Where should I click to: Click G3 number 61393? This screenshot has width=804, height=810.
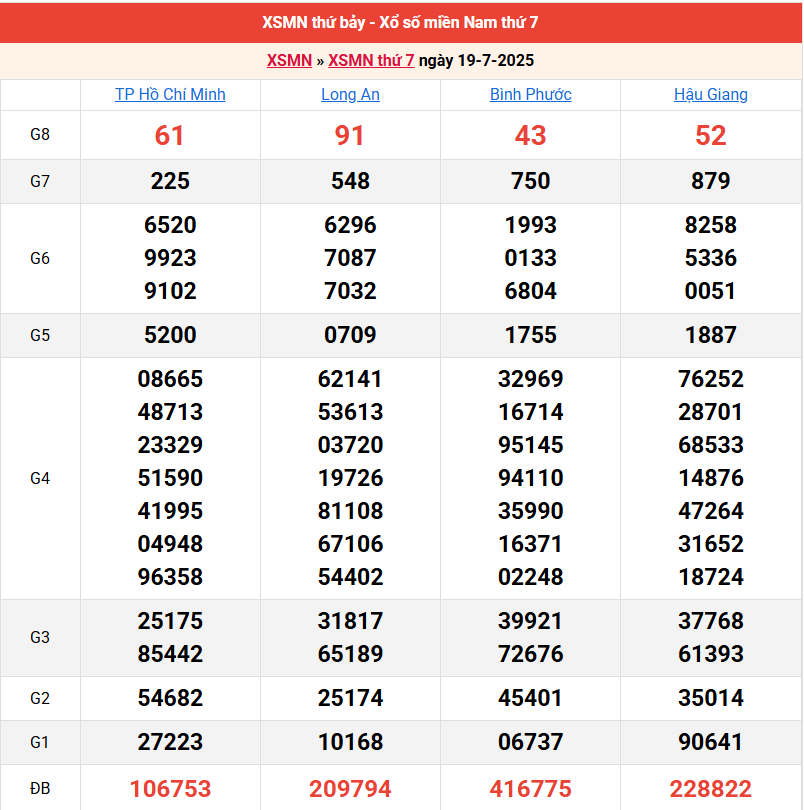pos(710,654)
